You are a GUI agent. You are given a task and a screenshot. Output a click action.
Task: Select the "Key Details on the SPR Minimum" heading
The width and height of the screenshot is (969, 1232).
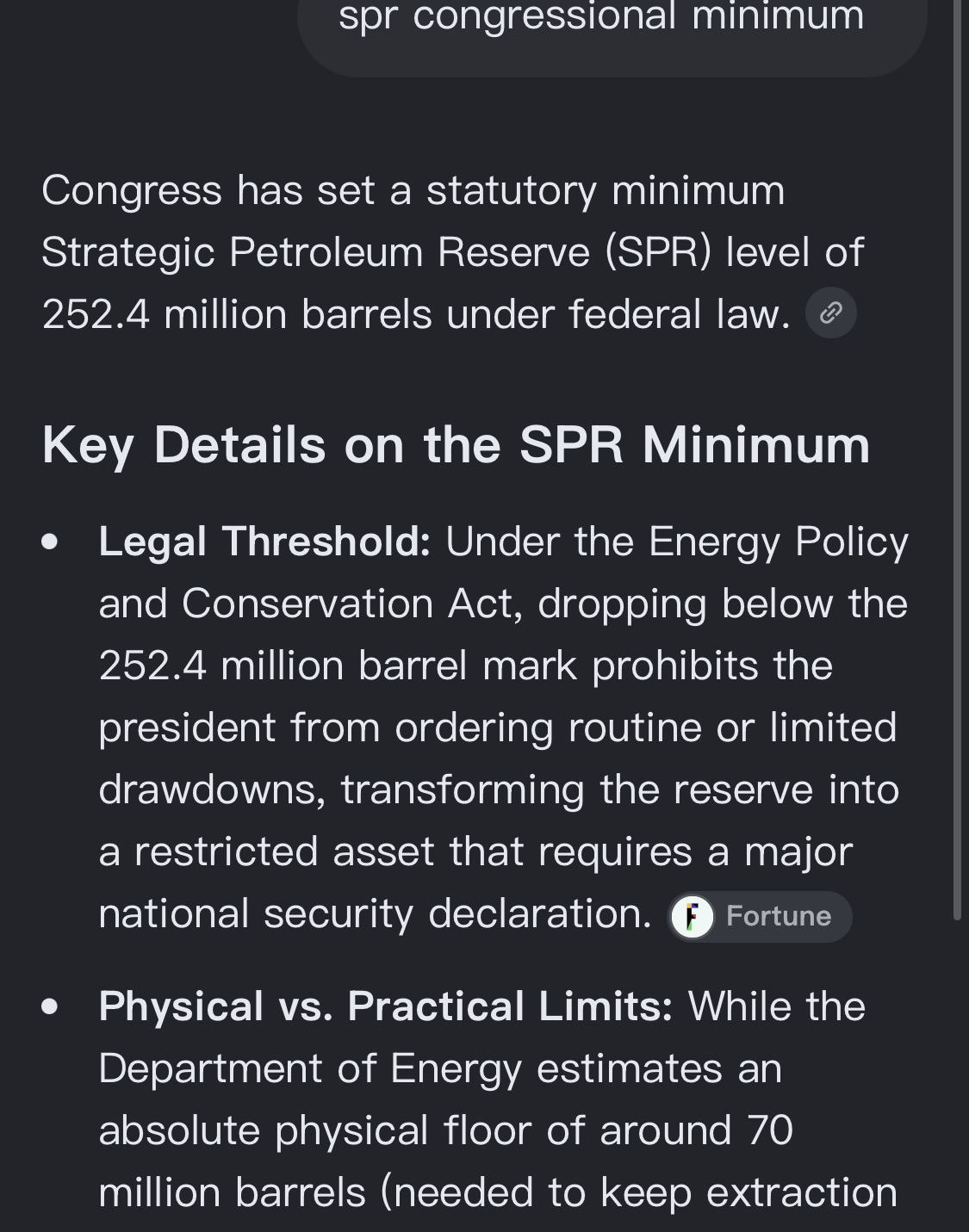tap(456, 445)
